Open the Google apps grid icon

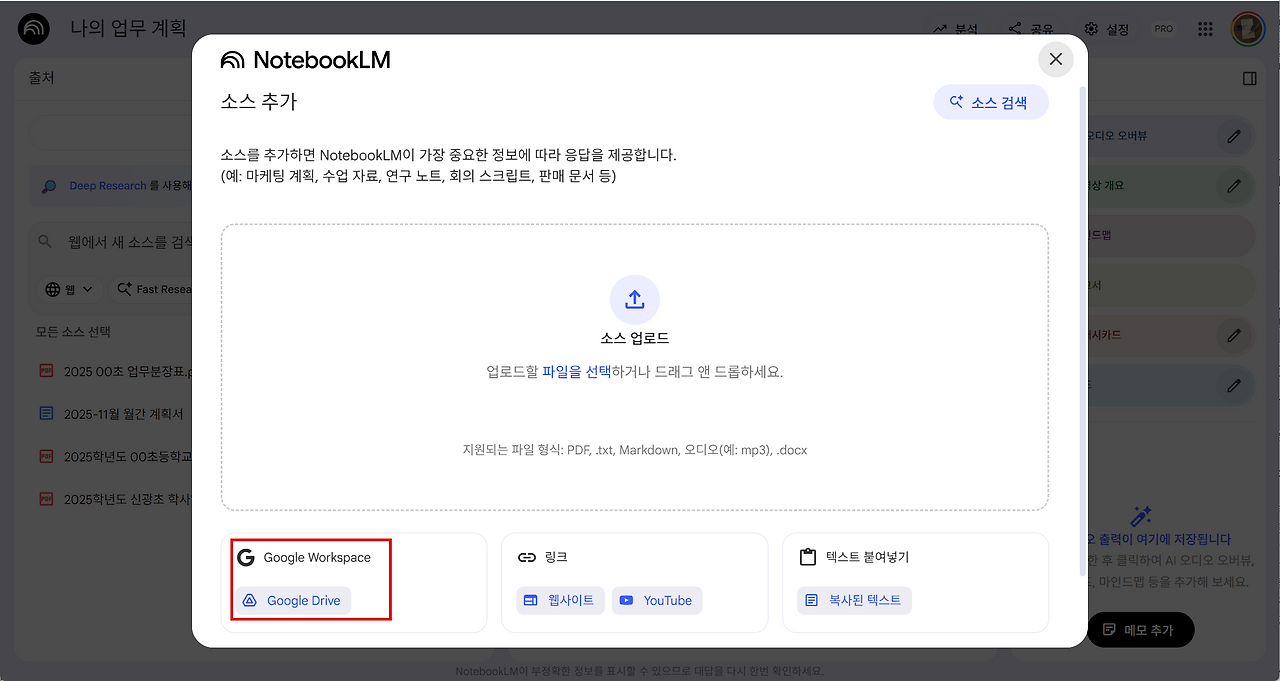1206,29
